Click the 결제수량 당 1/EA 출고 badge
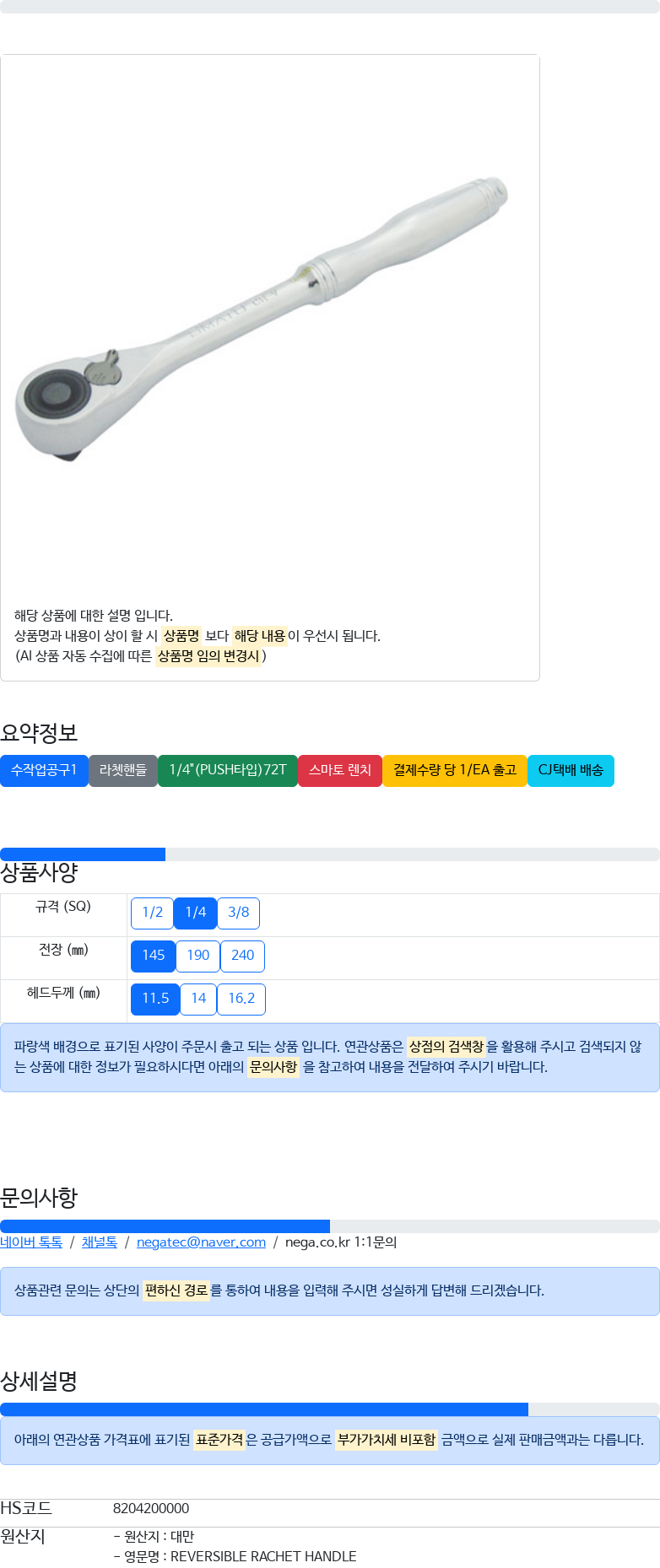 point(455,770)
